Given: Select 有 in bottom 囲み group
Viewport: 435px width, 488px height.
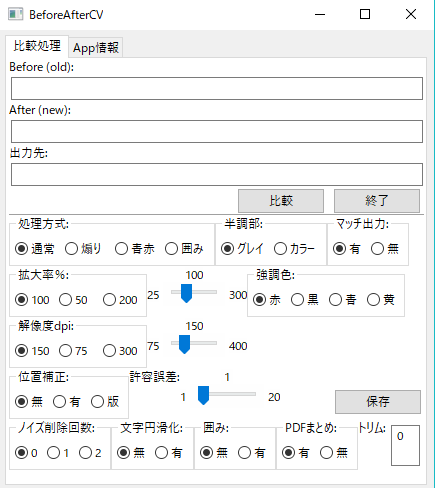Looking at the screenshot, I should [252, 453].
